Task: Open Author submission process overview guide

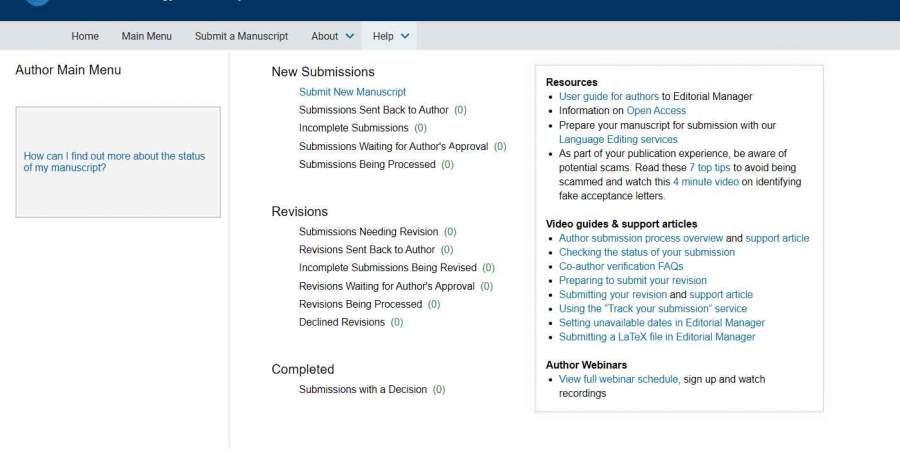Action: [x=640, y=239]
